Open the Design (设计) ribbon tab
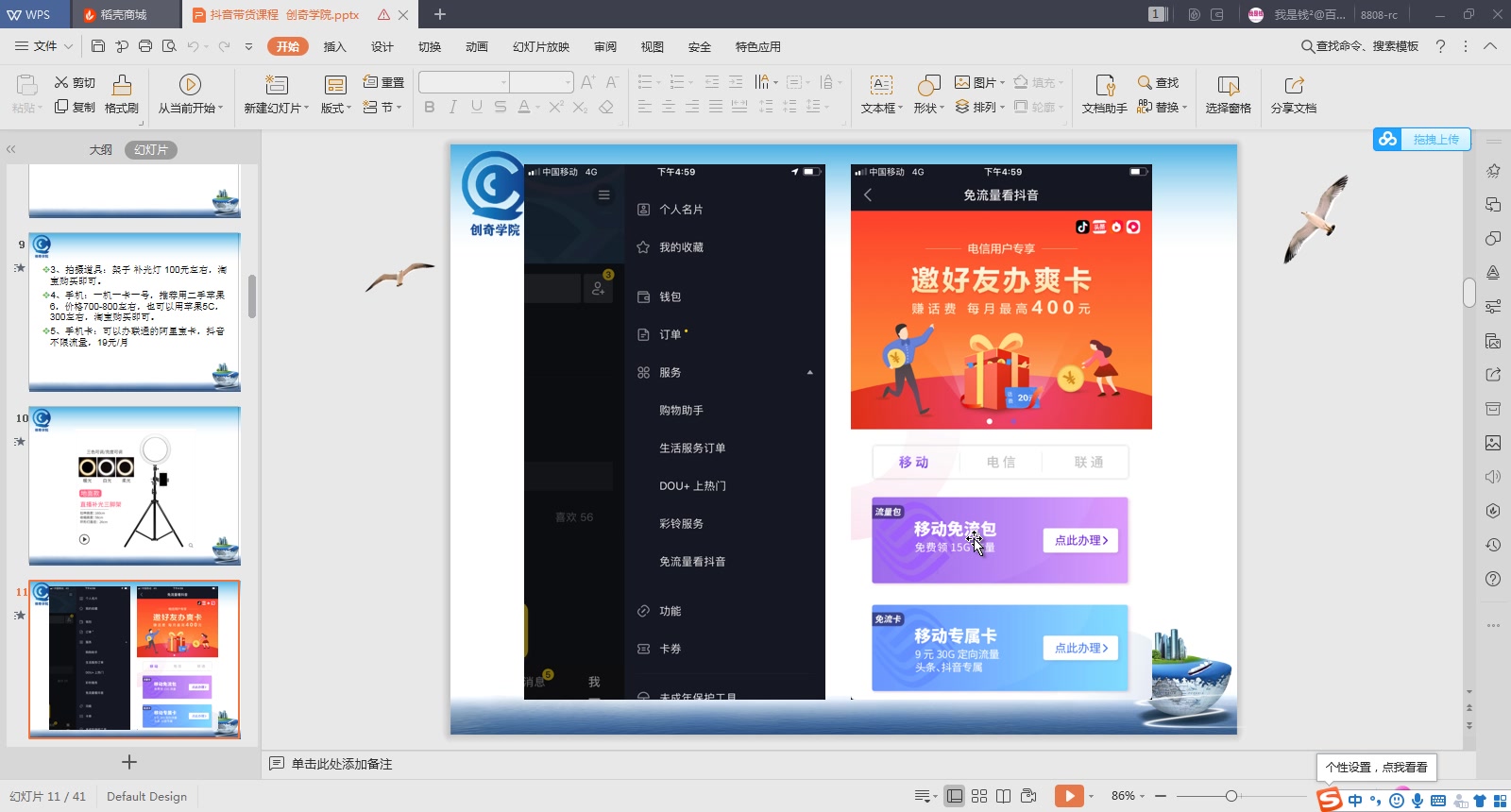1511x812 pixels. click(x=382, y=46)
